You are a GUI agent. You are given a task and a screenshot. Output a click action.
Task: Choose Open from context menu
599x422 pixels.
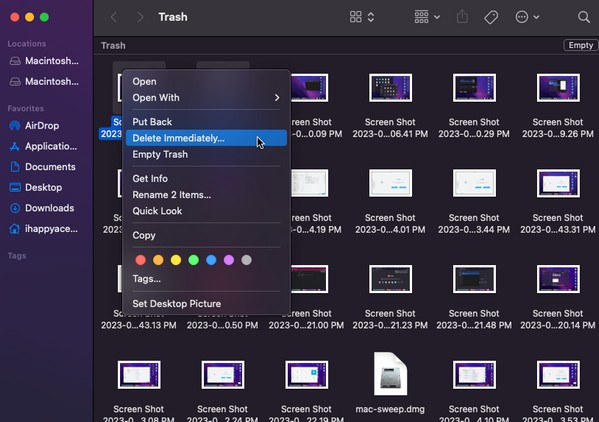click(x=206, y=81)
